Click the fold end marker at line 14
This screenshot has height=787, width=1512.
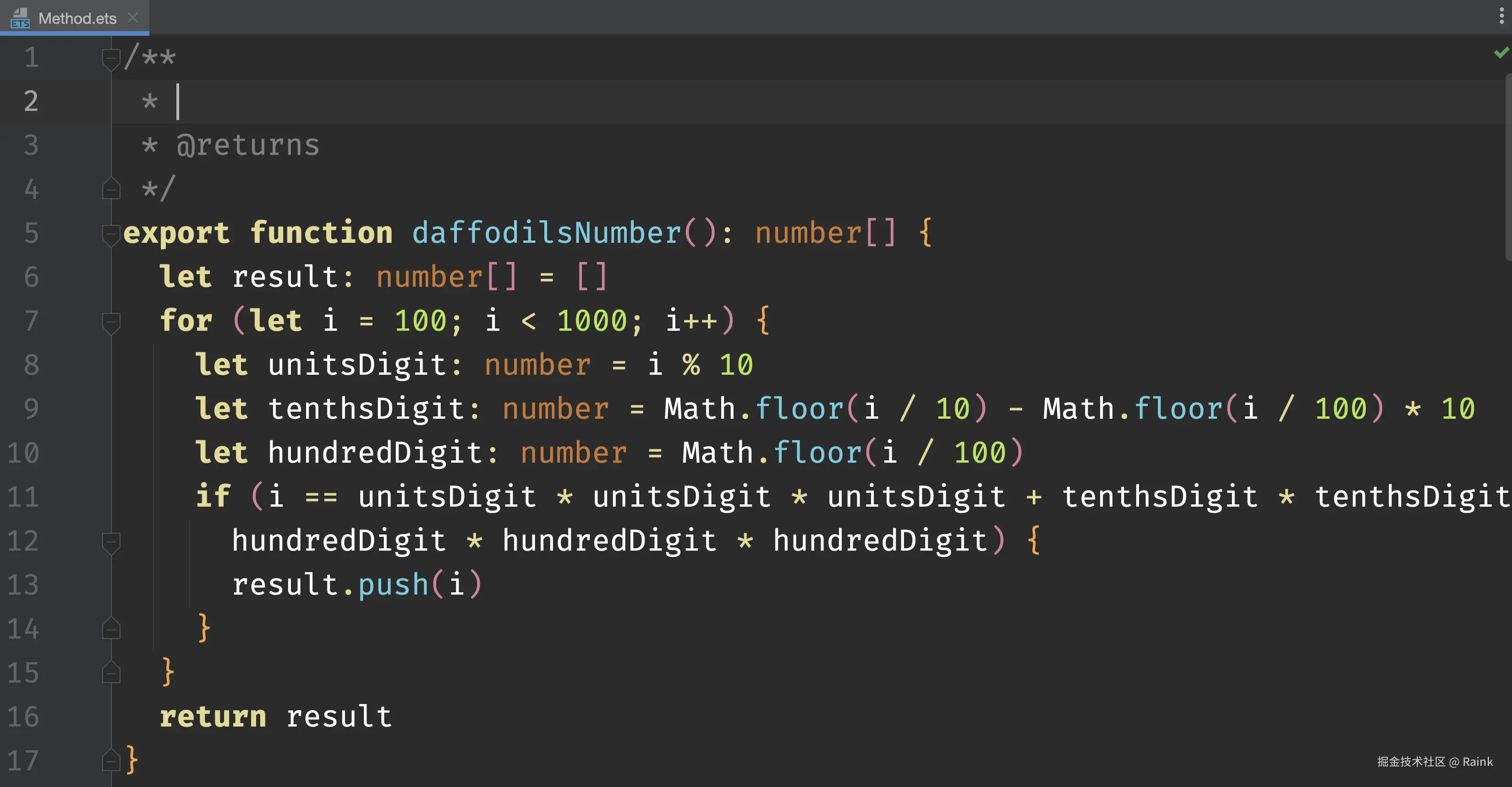pos(110,629)
